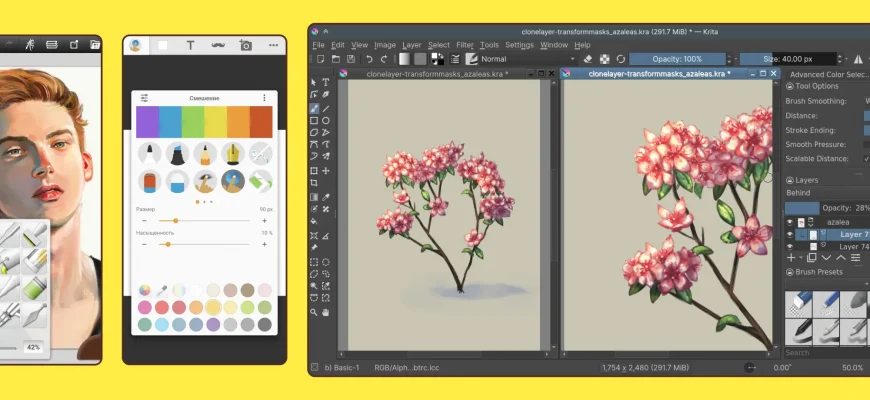The image size is (870, 400).
Task: Select the Freehand Brush tool in Krita toolbox
Action: [314, 108]
